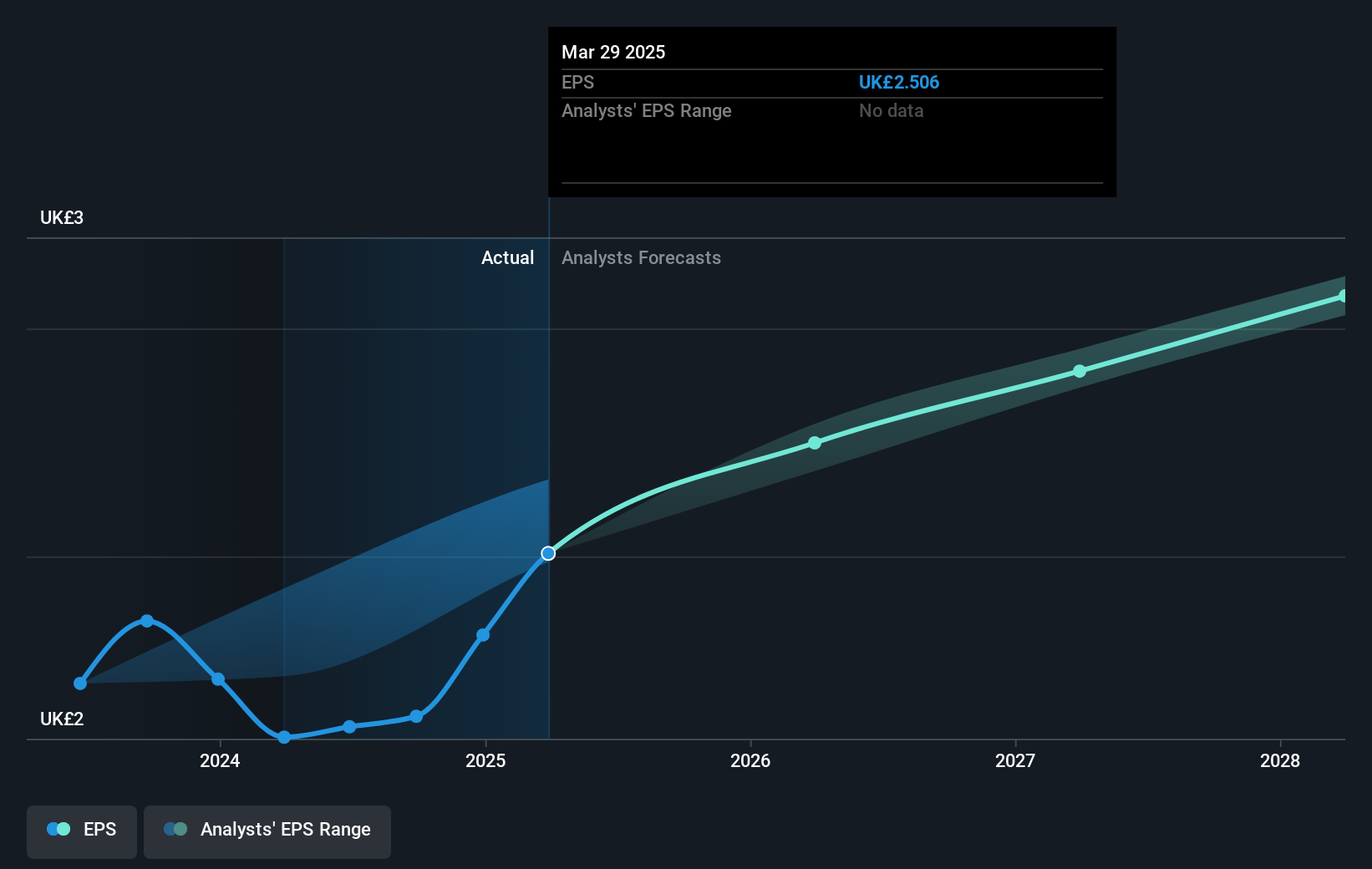Click the final 2028 forecast marker

pos(1344,295)
